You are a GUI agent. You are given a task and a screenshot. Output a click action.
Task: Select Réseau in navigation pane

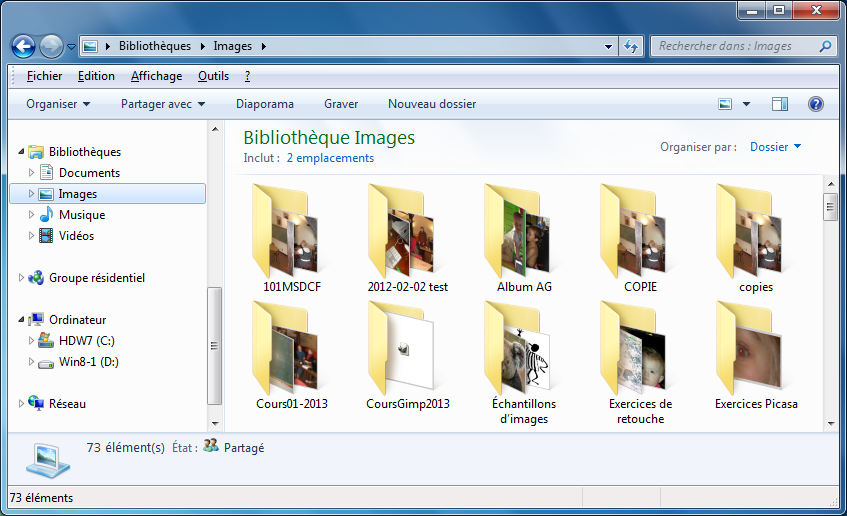(x=67, y=404)
